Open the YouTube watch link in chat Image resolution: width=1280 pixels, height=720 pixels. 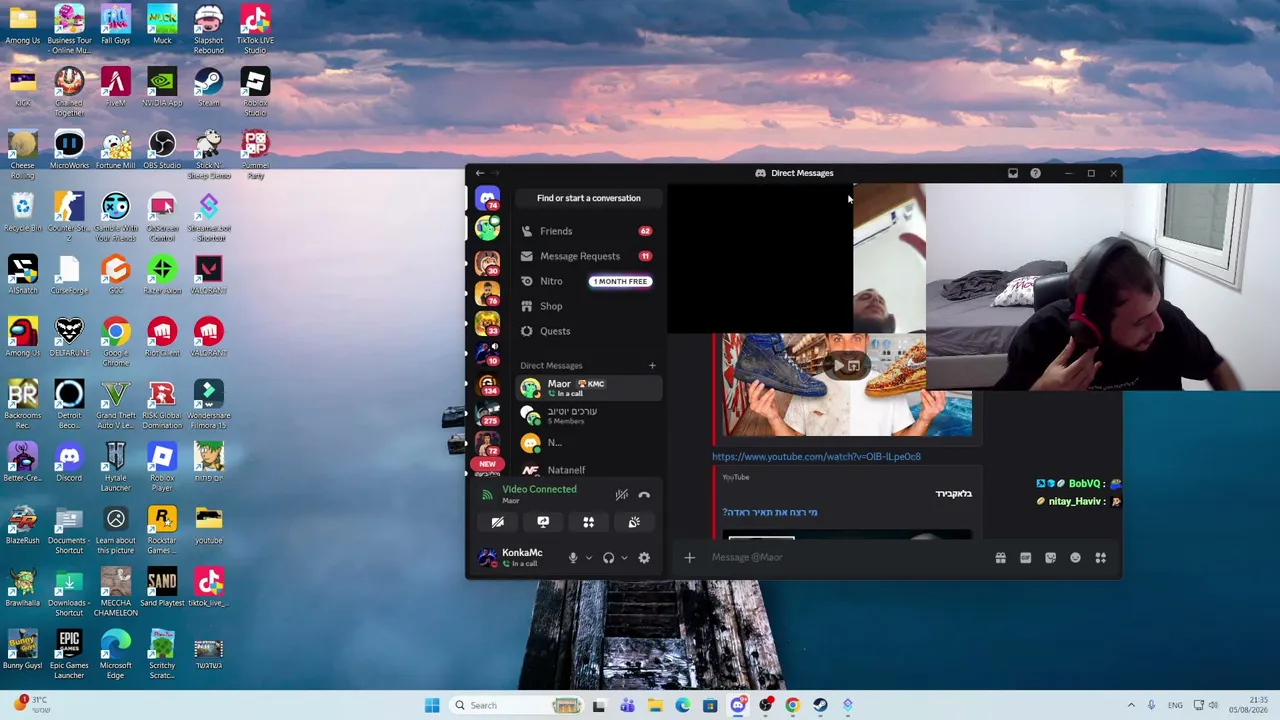pyautogui.click(x=816, y=456)
